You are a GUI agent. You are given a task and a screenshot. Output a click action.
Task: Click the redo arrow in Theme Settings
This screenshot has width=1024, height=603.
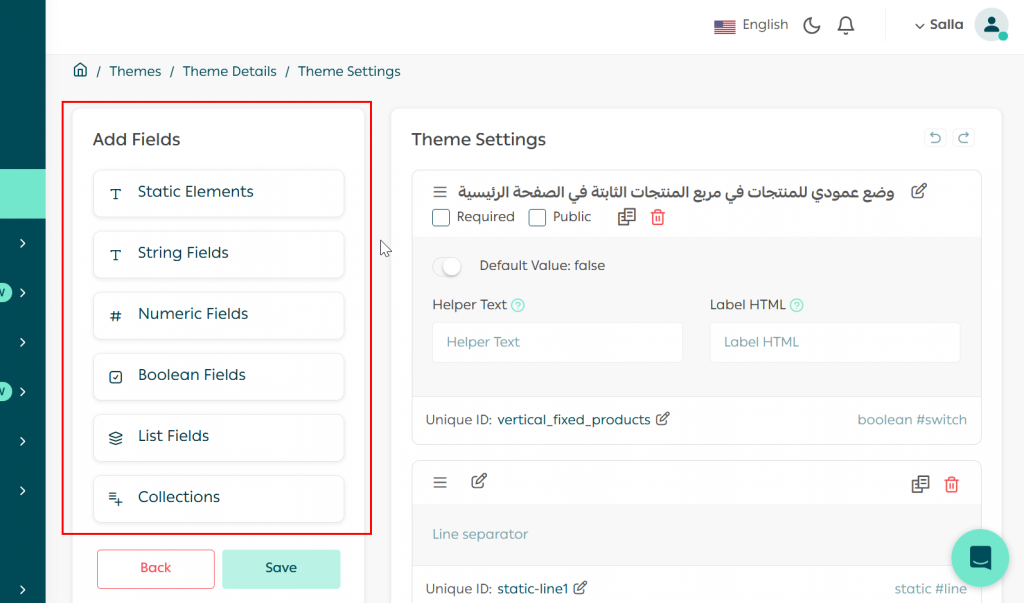pyautogui.click(x=964, y=138)
